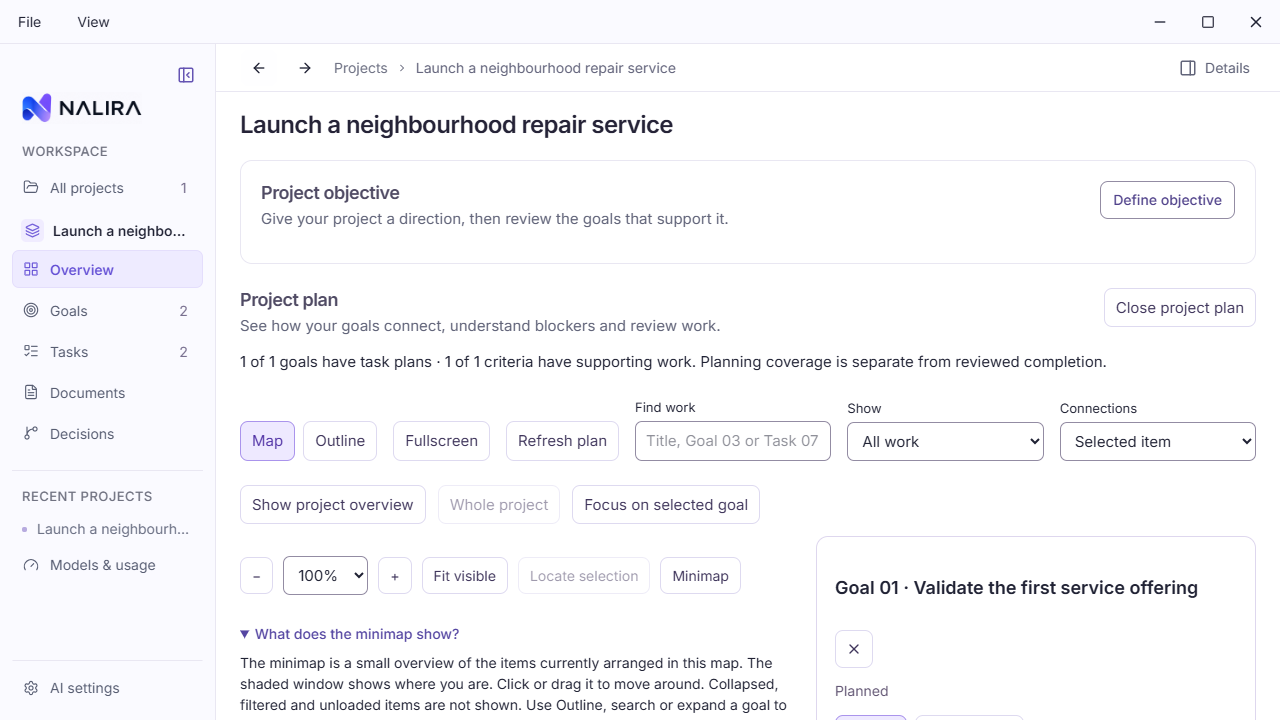The image size is (1280, 720).
Task: Click the AI settings gear icon
Action: [x=31, y=688]
